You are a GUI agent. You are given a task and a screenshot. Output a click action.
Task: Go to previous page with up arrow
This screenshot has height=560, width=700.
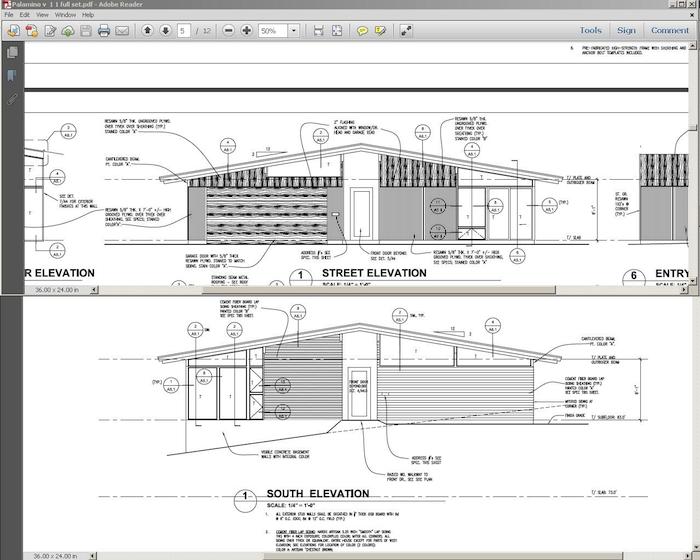click(x=147, y=30)
